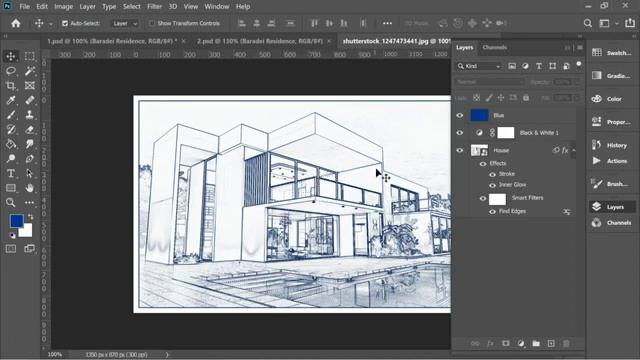The width and height of the screenshot is (640, 360).
Task: Hide the Black & White 1 layer
Action: click(460, 133)
